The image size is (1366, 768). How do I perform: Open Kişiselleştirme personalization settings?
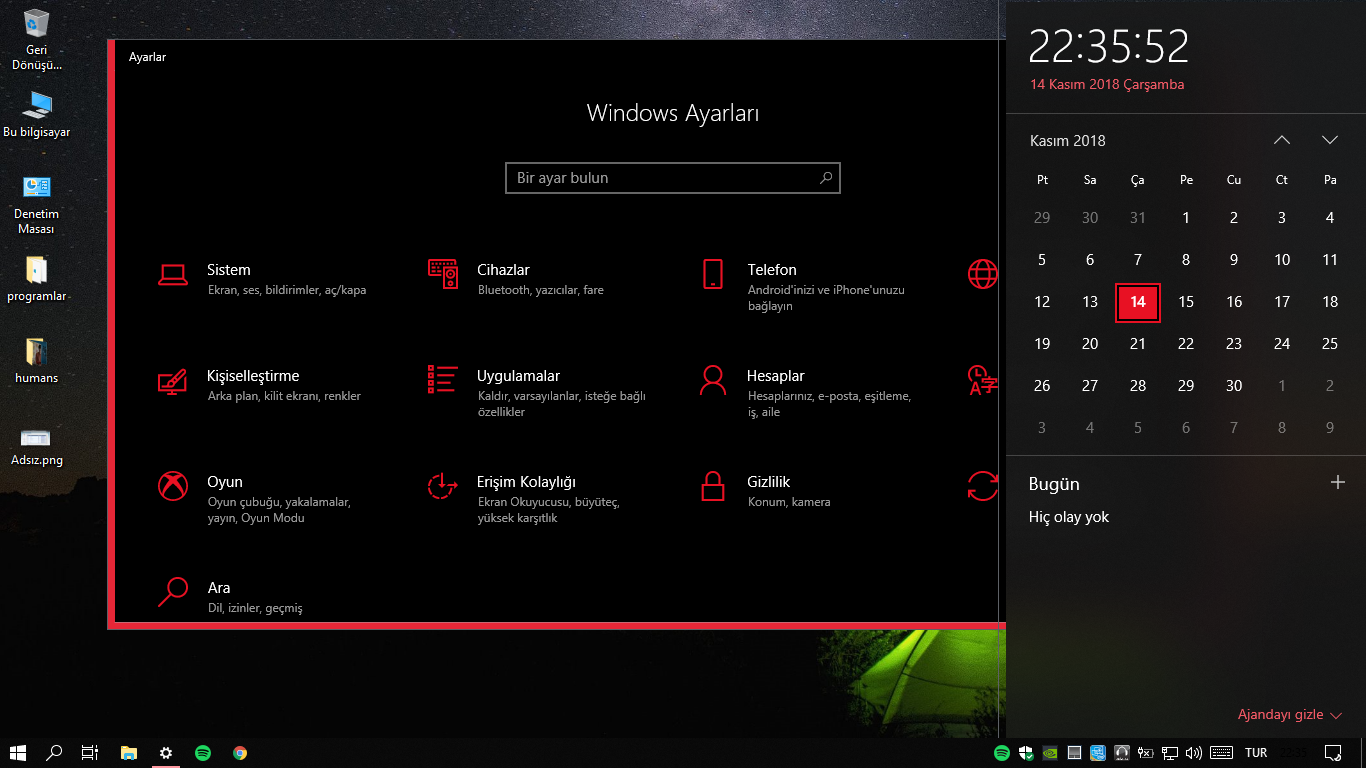point(260,385)
